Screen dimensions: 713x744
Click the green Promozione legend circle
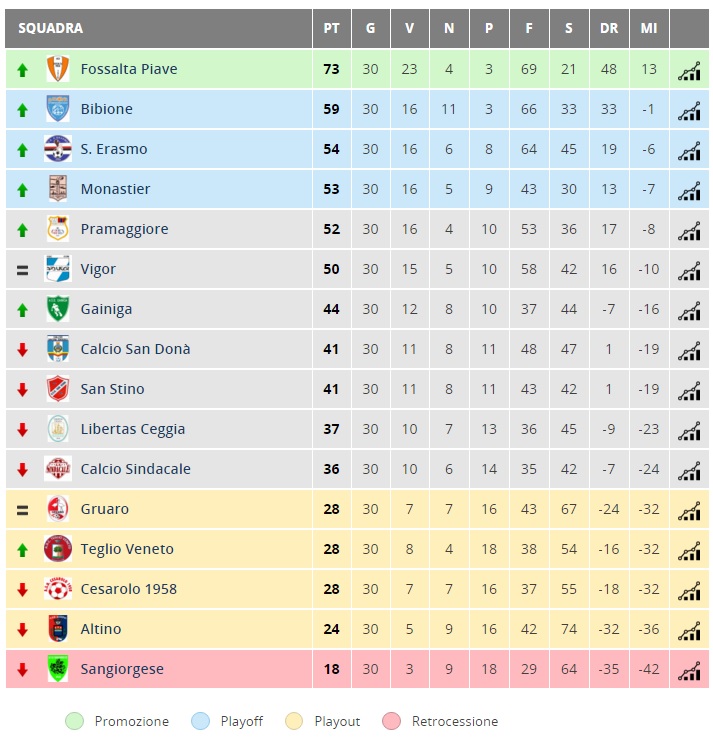click(x=74, y=721)
